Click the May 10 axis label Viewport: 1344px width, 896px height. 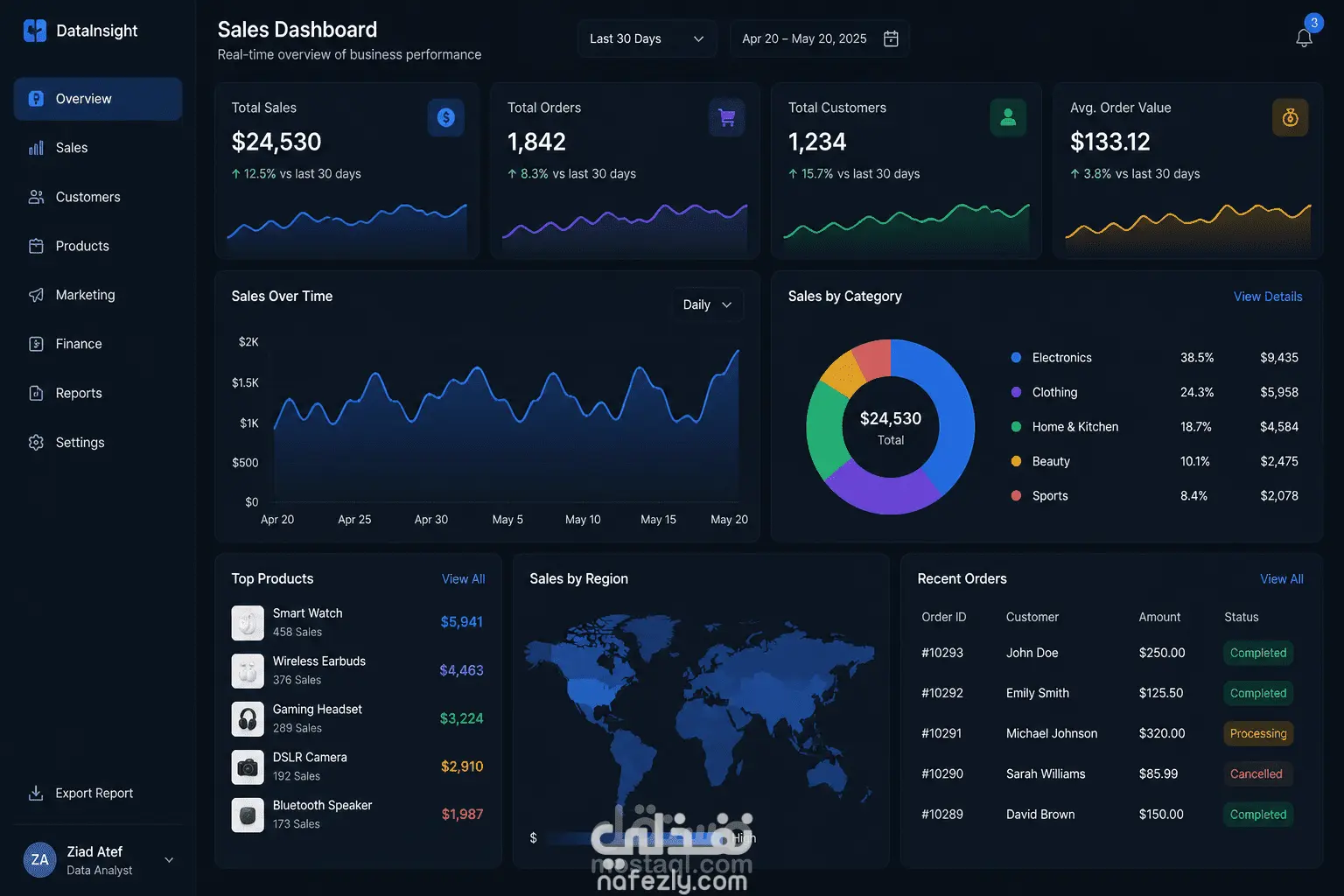[x=583, y=520]
